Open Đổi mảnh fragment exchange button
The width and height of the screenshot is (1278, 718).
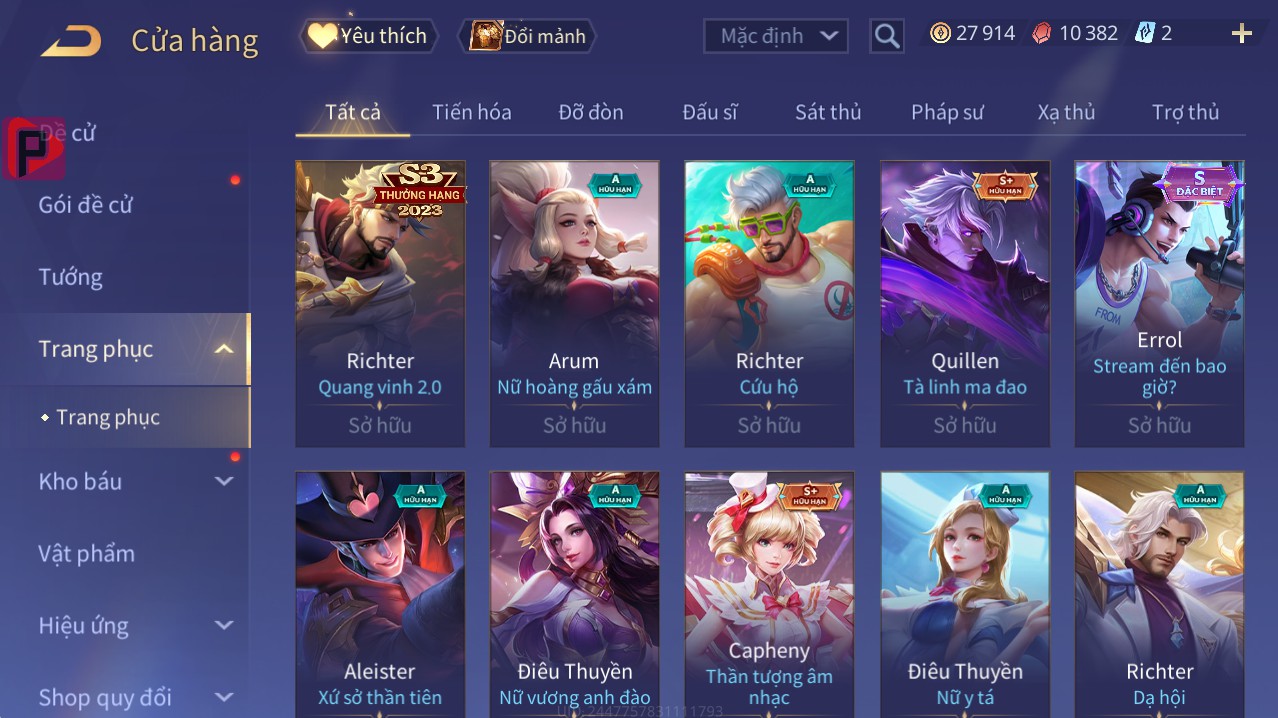pos(527,36)
